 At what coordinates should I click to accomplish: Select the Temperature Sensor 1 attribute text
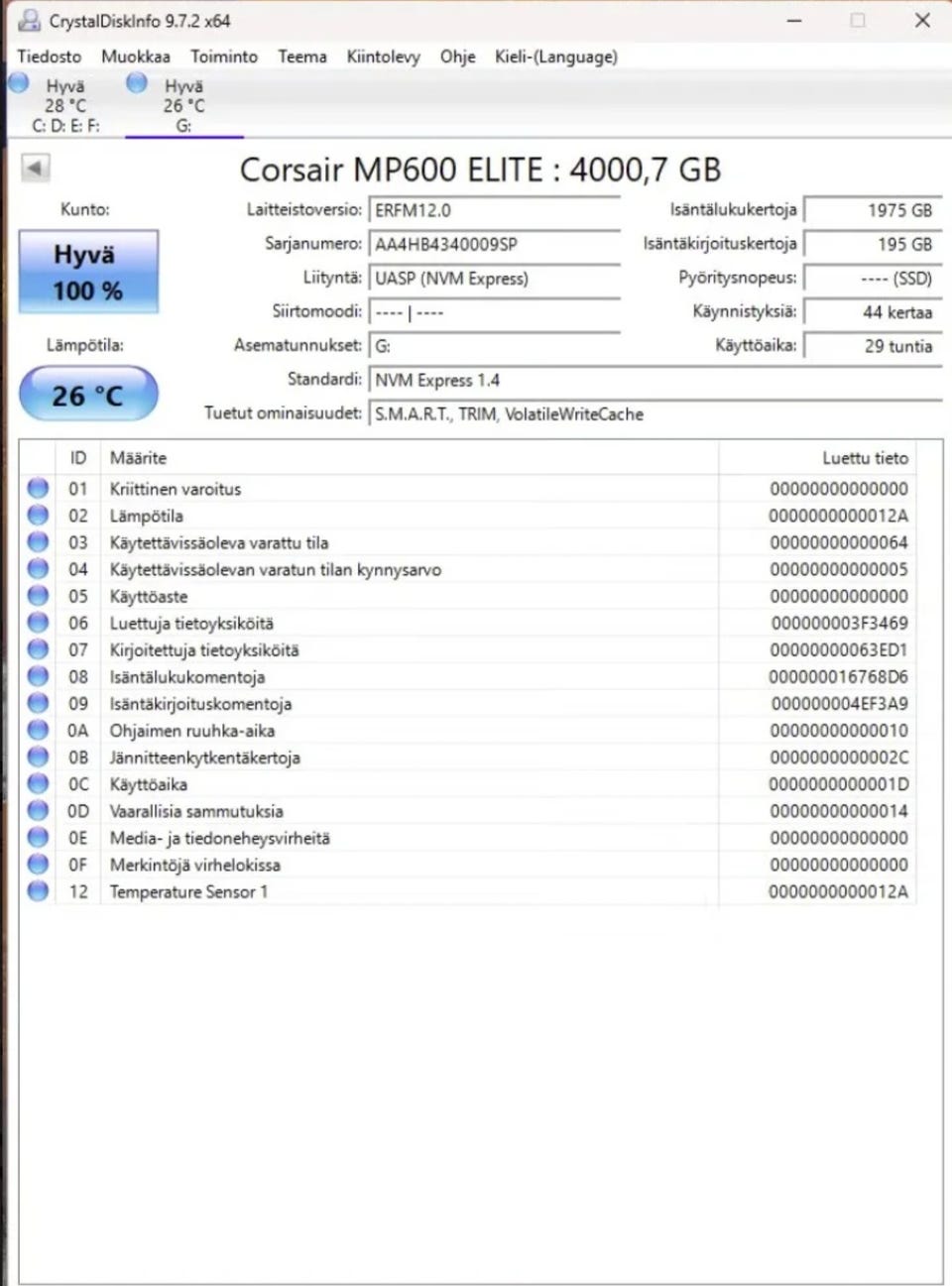188,891
